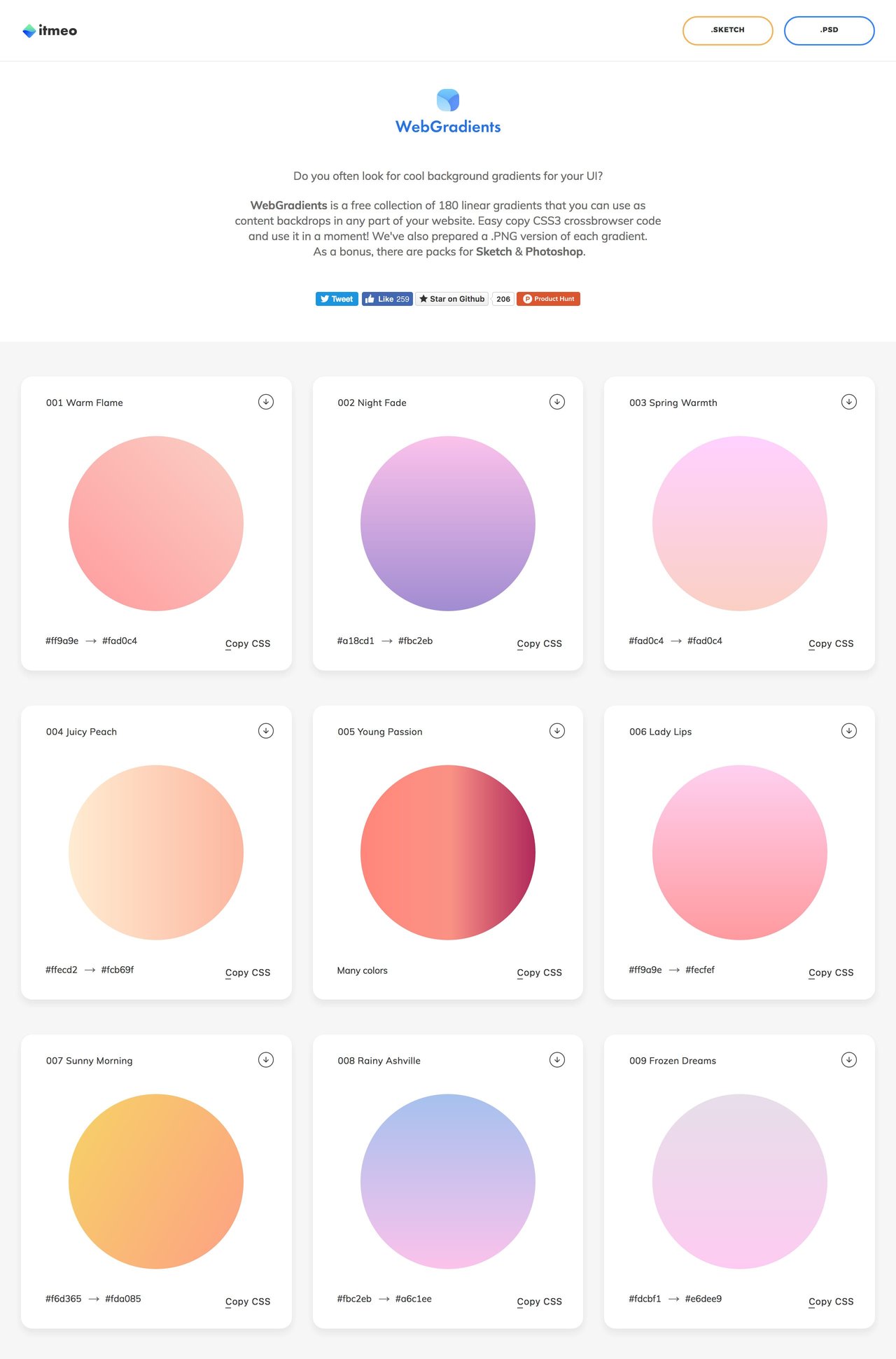Click the '007 Sunny Morning' title
896x1359 pixels.
click(x=90, y=1061)
